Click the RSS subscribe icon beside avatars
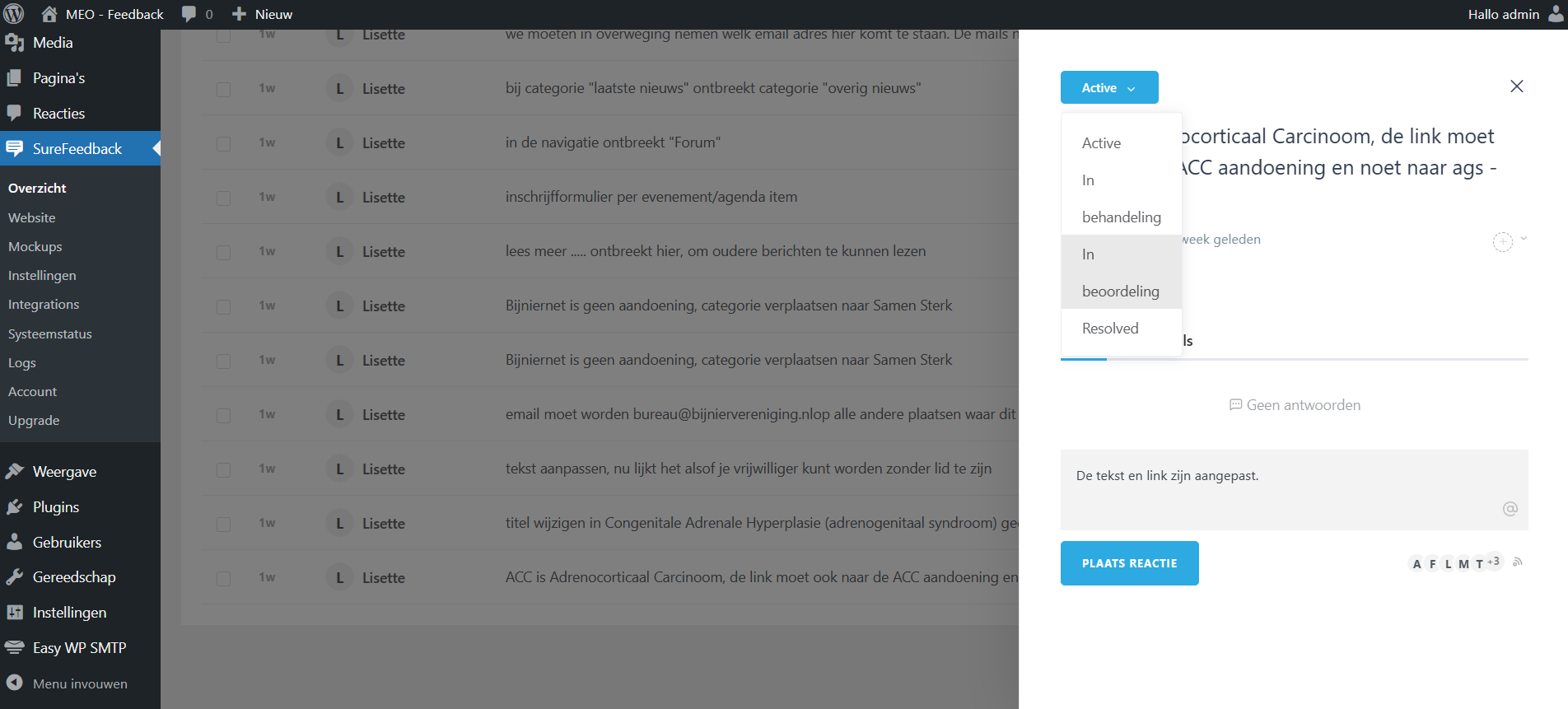1568x709 pixels. (x=1518, y=562)
